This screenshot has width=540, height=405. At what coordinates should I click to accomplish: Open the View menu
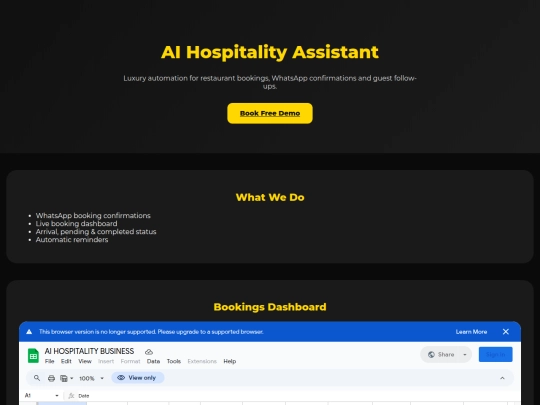(x=85, y=361)
